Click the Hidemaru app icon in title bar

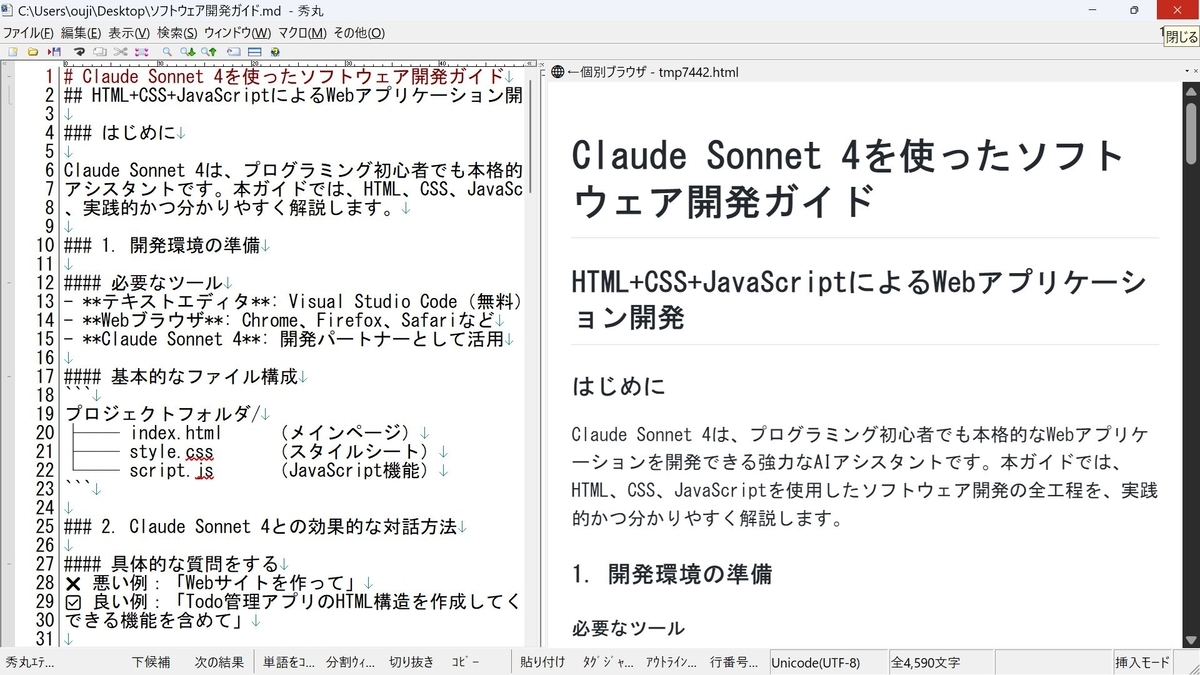click(9, 10)
